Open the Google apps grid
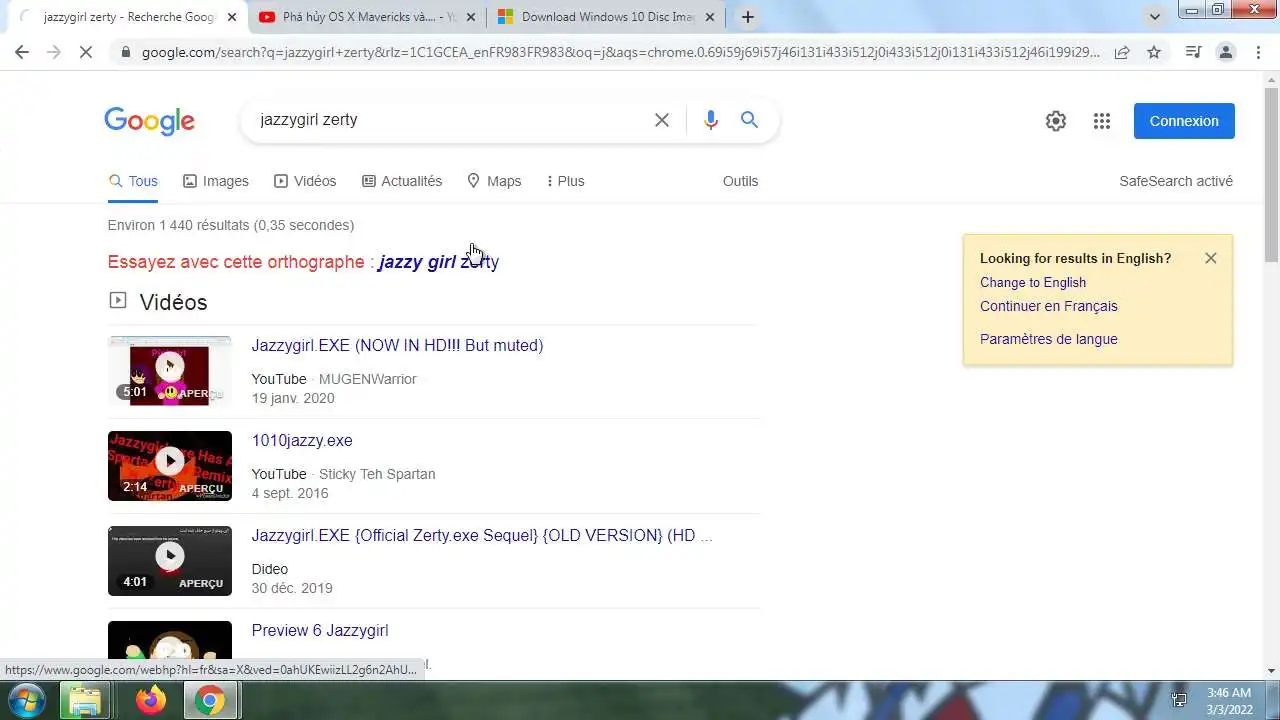Image resolution: width=1280 pixels, height=720 pixels. pos(1102,121)
